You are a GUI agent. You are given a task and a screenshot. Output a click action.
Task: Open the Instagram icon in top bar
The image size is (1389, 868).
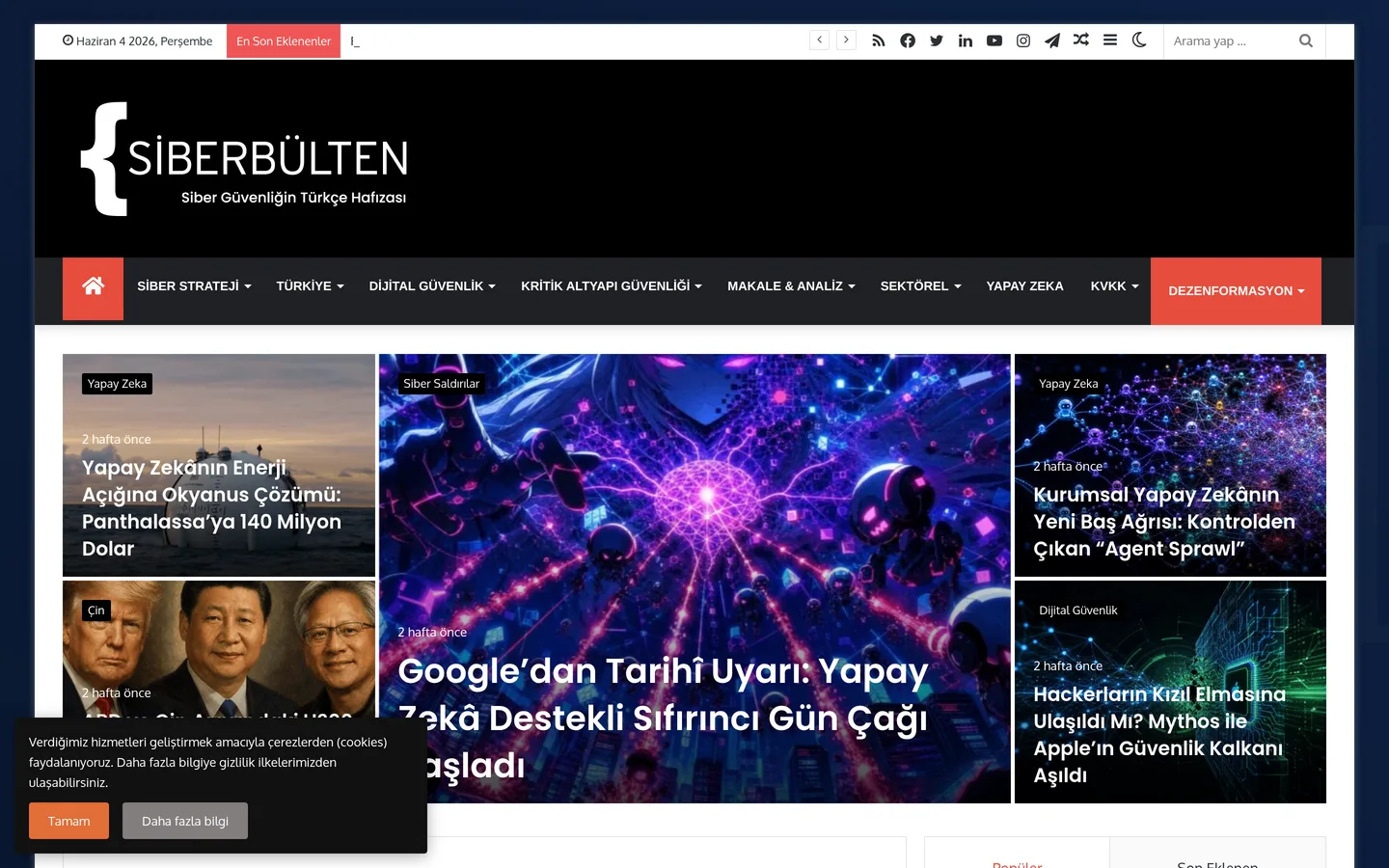click(x=1023, y=41)
